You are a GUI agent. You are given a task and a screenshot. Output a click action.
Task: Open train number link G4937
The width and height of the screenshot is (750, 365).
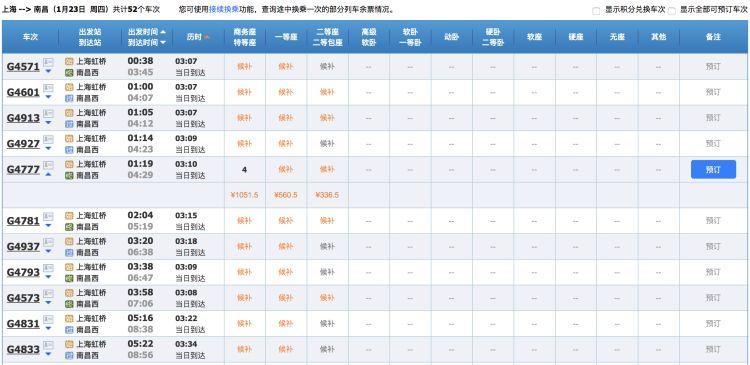click(23, 247)
